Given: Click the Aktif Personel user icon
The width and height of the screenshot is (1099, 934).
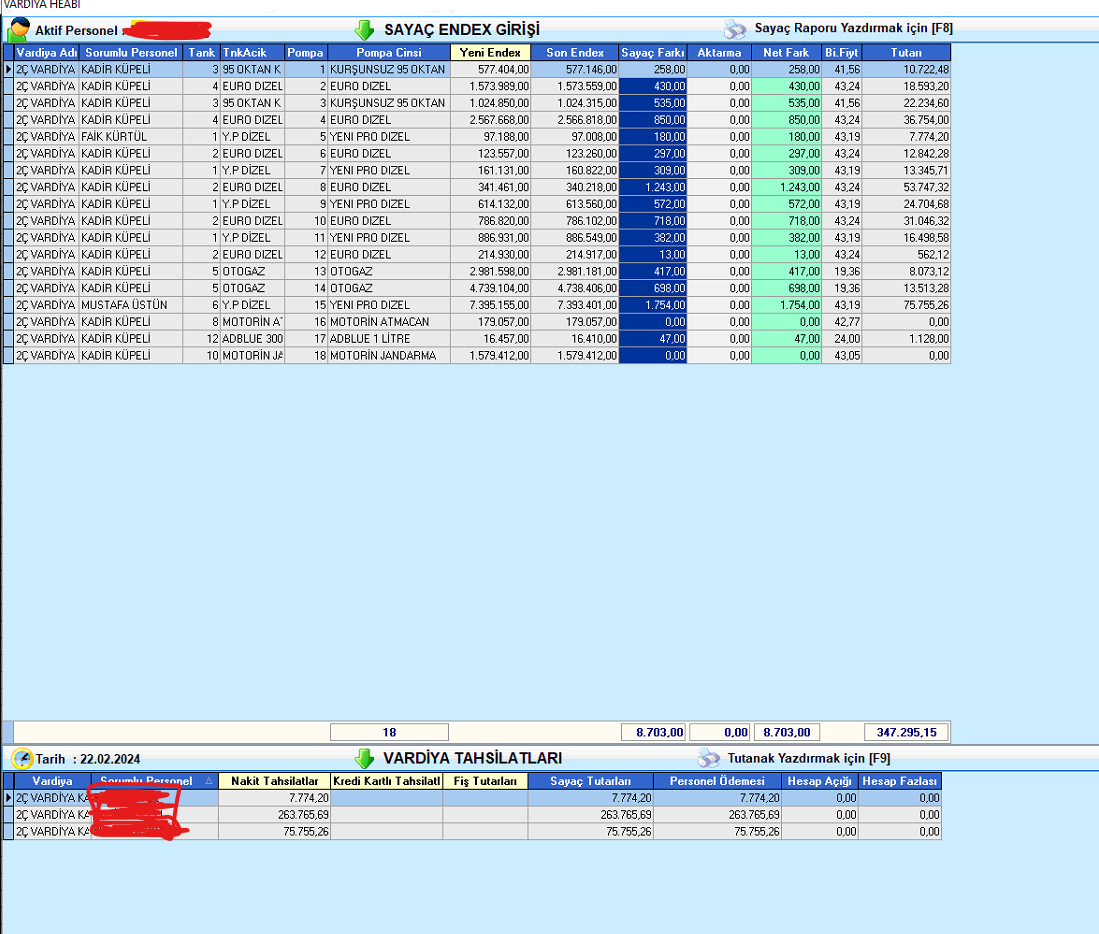Looking at the screenshot, I should tap(18, 30).
